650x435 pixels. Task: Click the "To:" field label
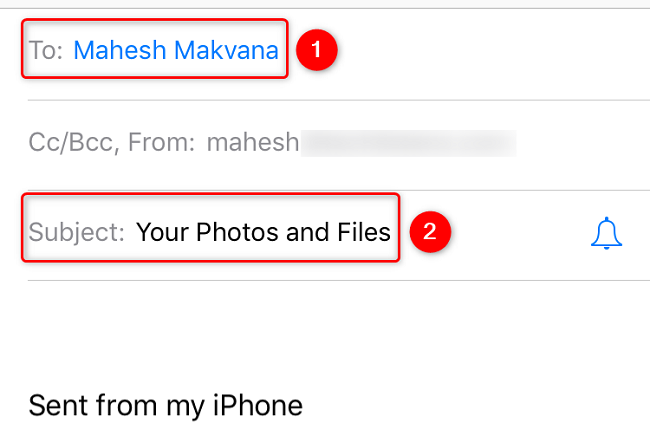(45, 50)
